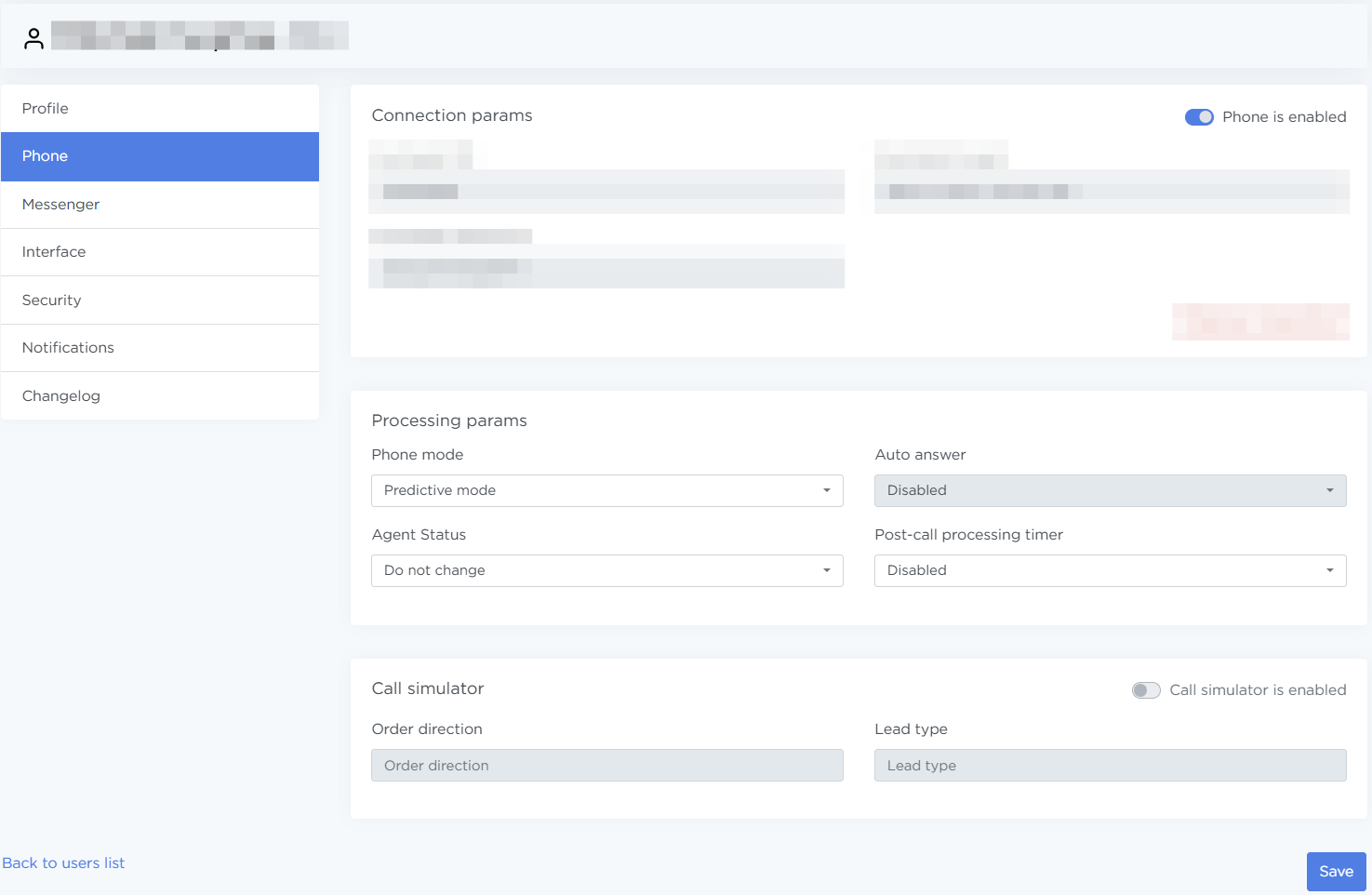Open the Phone mode dropdown
This screenshot has width=1372, height=895.
[x=606, y=490]
